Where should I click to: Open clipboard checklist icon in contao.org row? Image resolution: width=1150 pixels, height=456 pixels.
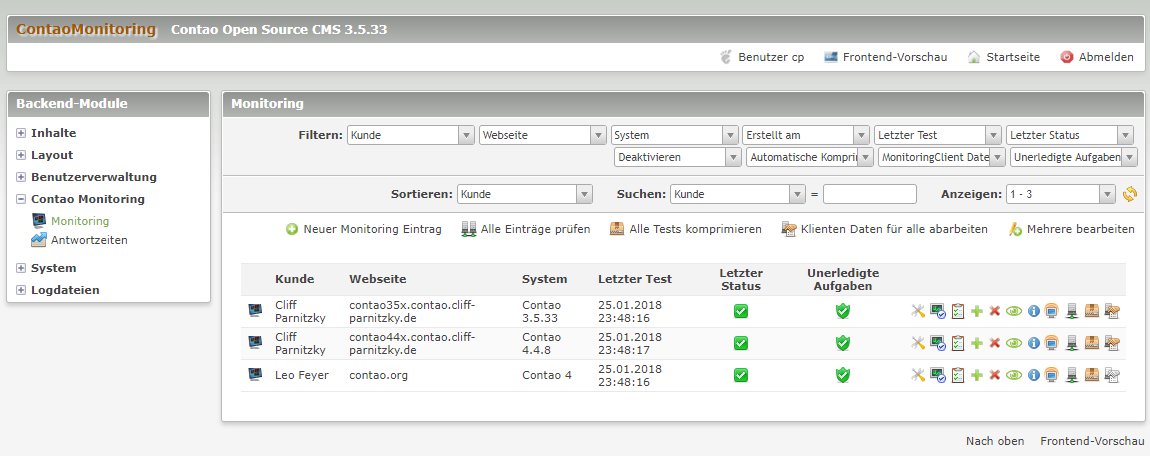[957, 375]
